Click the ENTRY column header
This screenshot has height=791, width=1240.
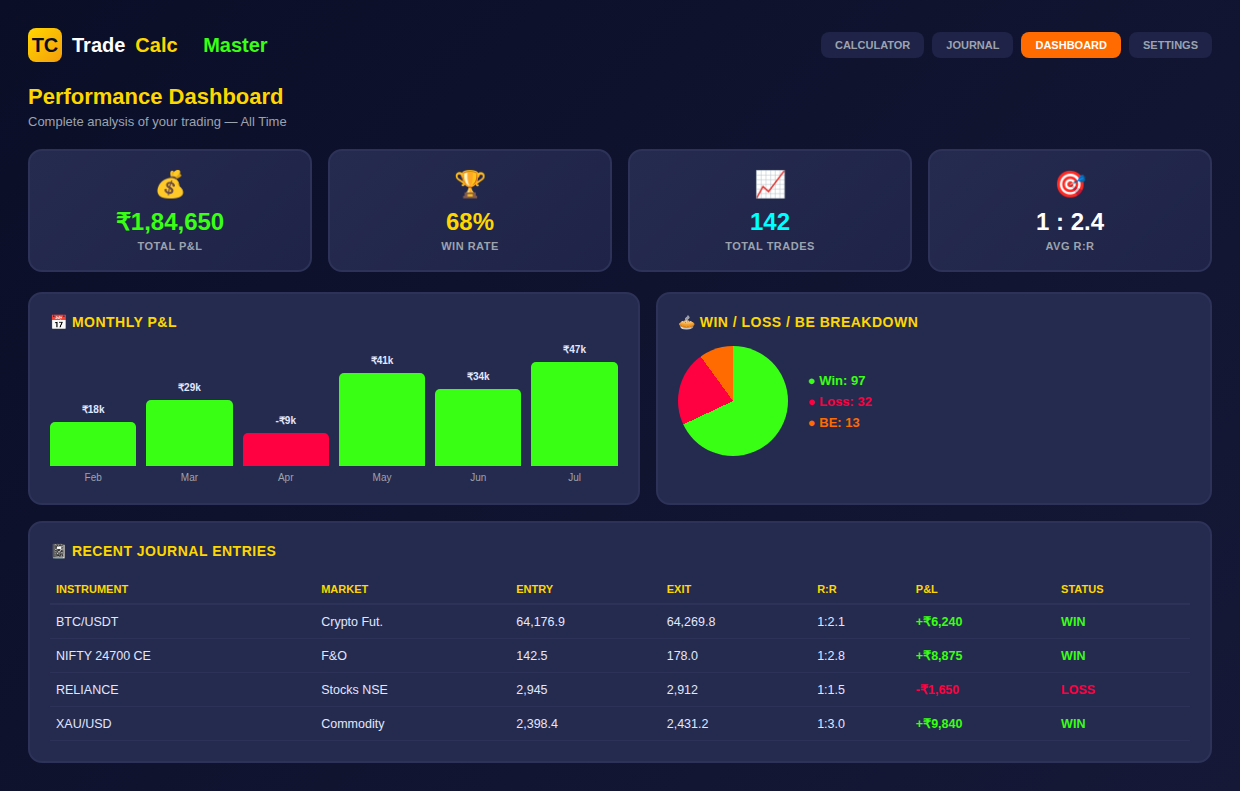tap(535, 589)
